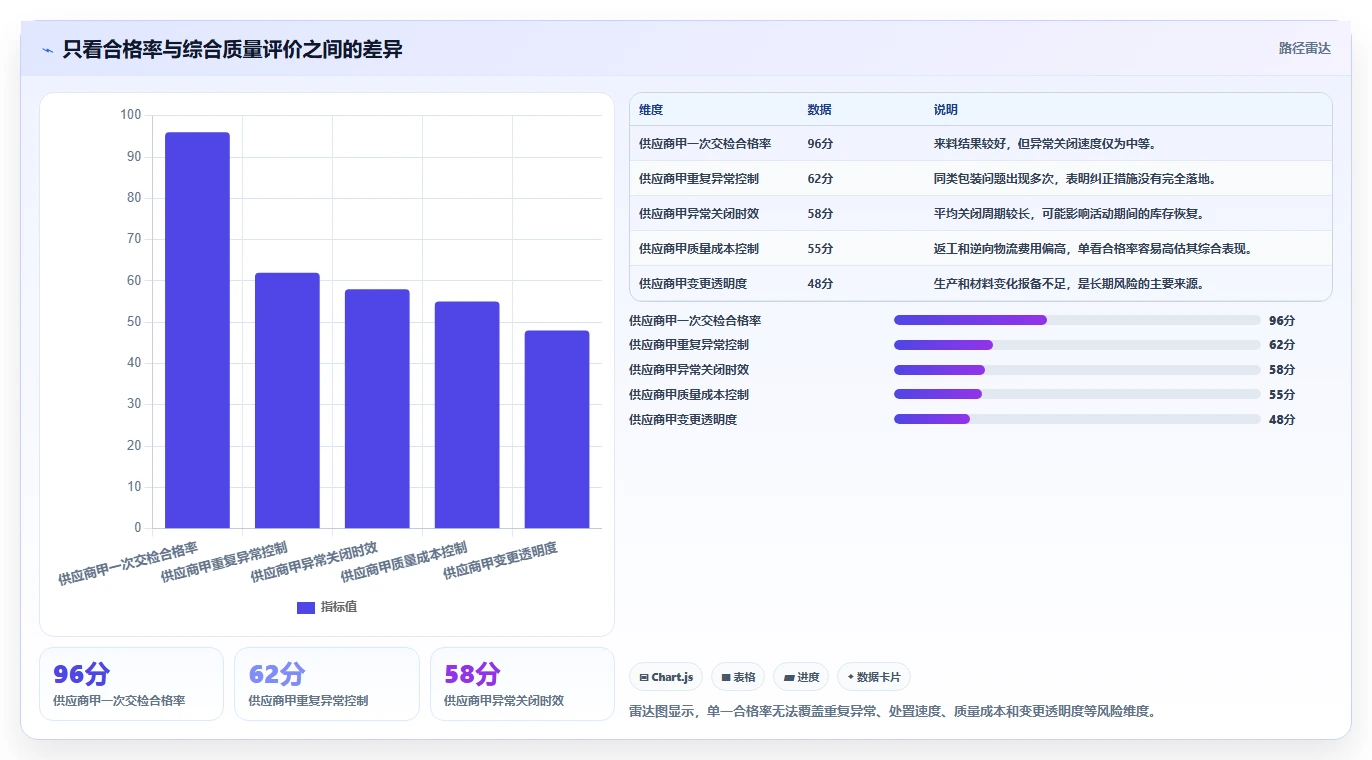Select table row 供应商甲质量成本控制
The height and width of the screenshot is (760, 1372).
981,248
